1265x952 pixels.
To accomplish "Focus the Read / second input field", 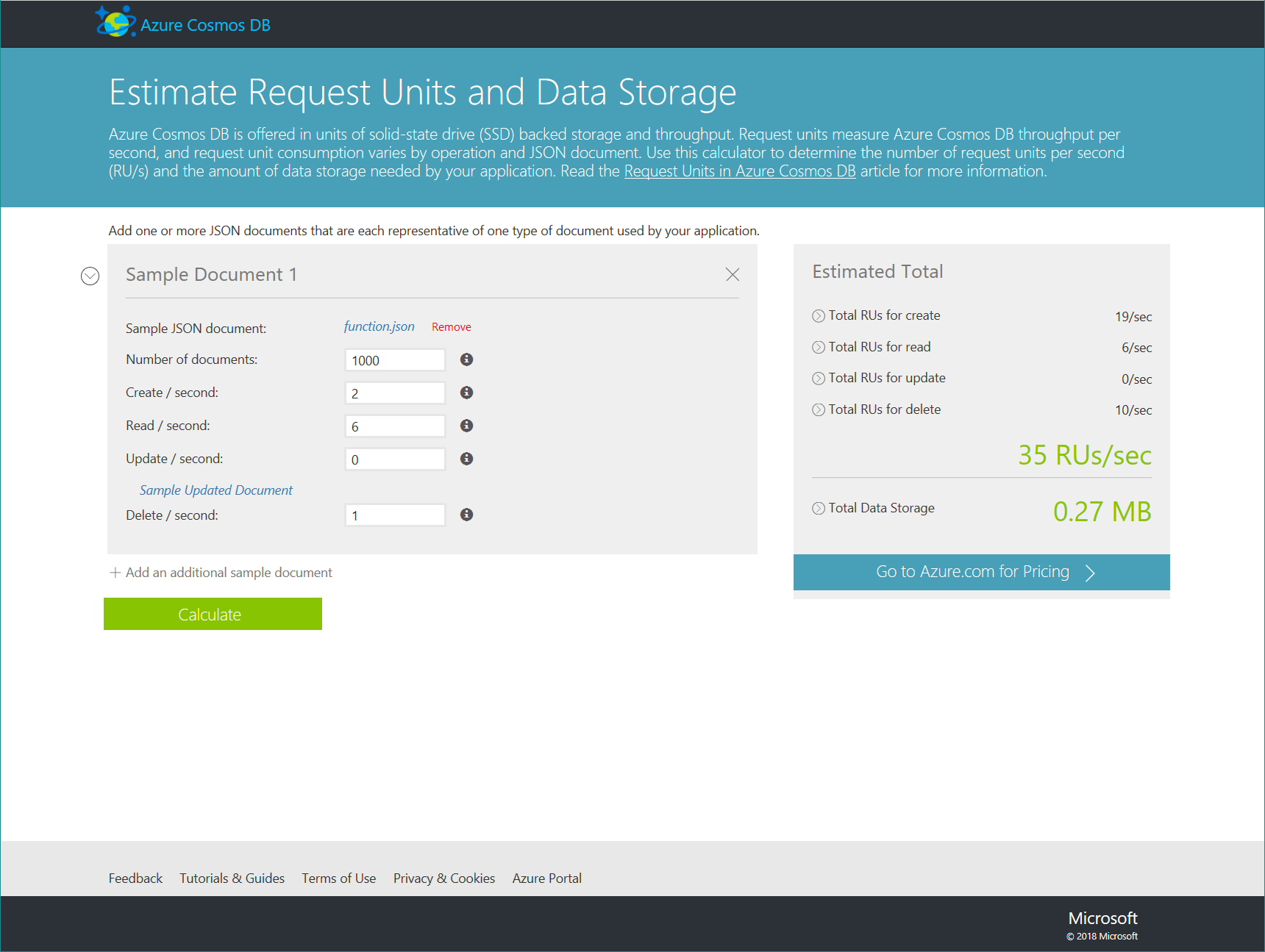I will point(395,426).
